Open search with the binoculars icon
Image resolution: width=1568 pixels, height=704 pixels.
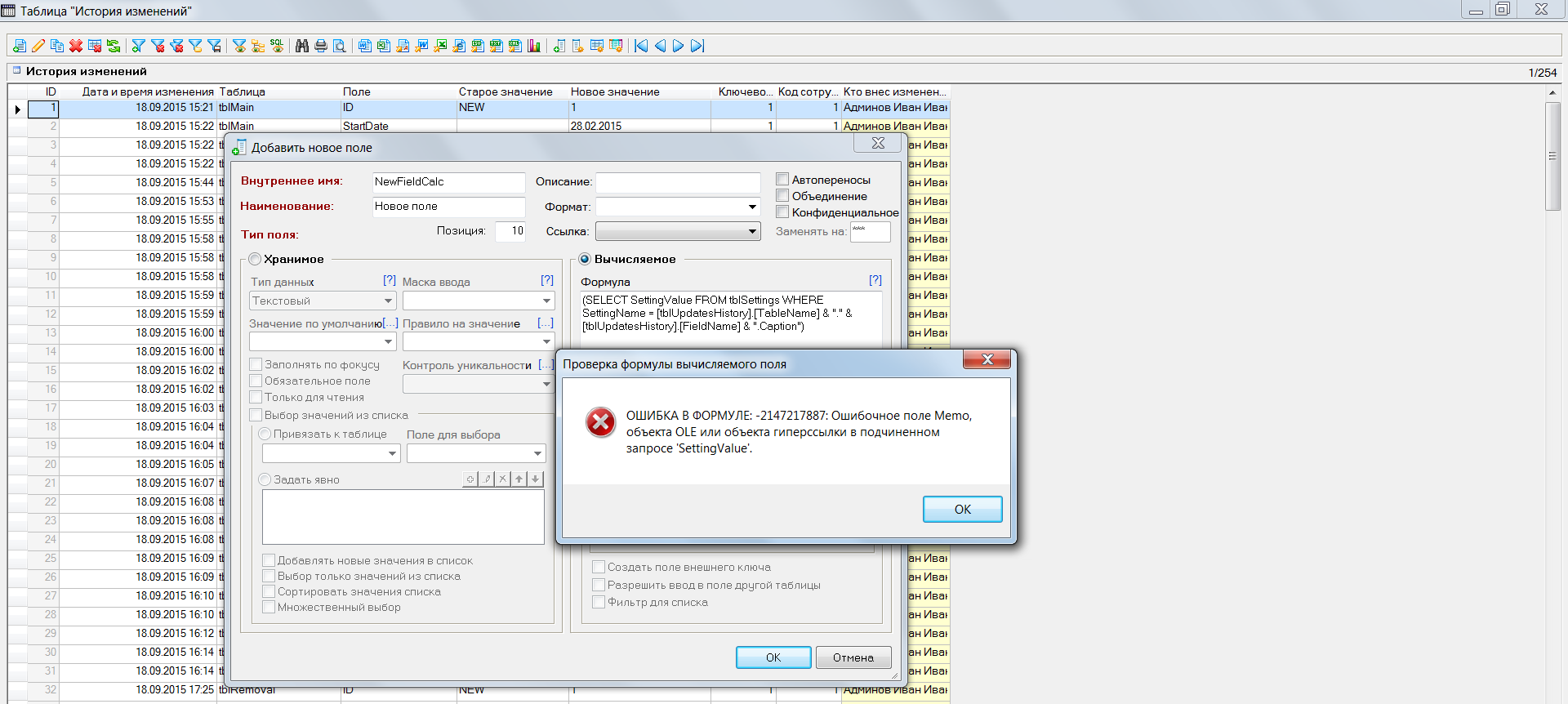point(301,46)
